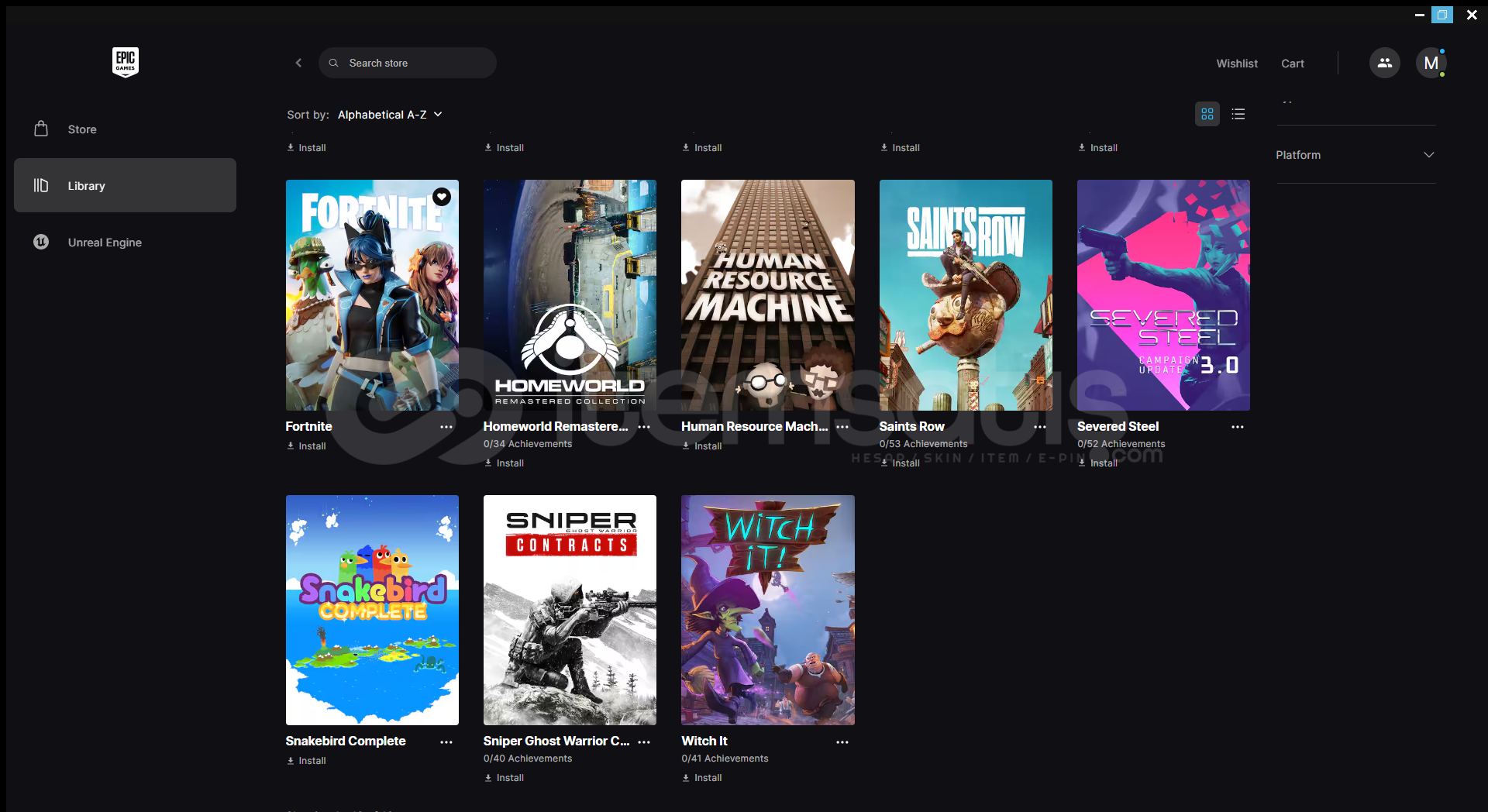This screenshot has height=812, width=1488.
Task: Click Witch It 0/41 Achievements text
Action: coord(725,759)
